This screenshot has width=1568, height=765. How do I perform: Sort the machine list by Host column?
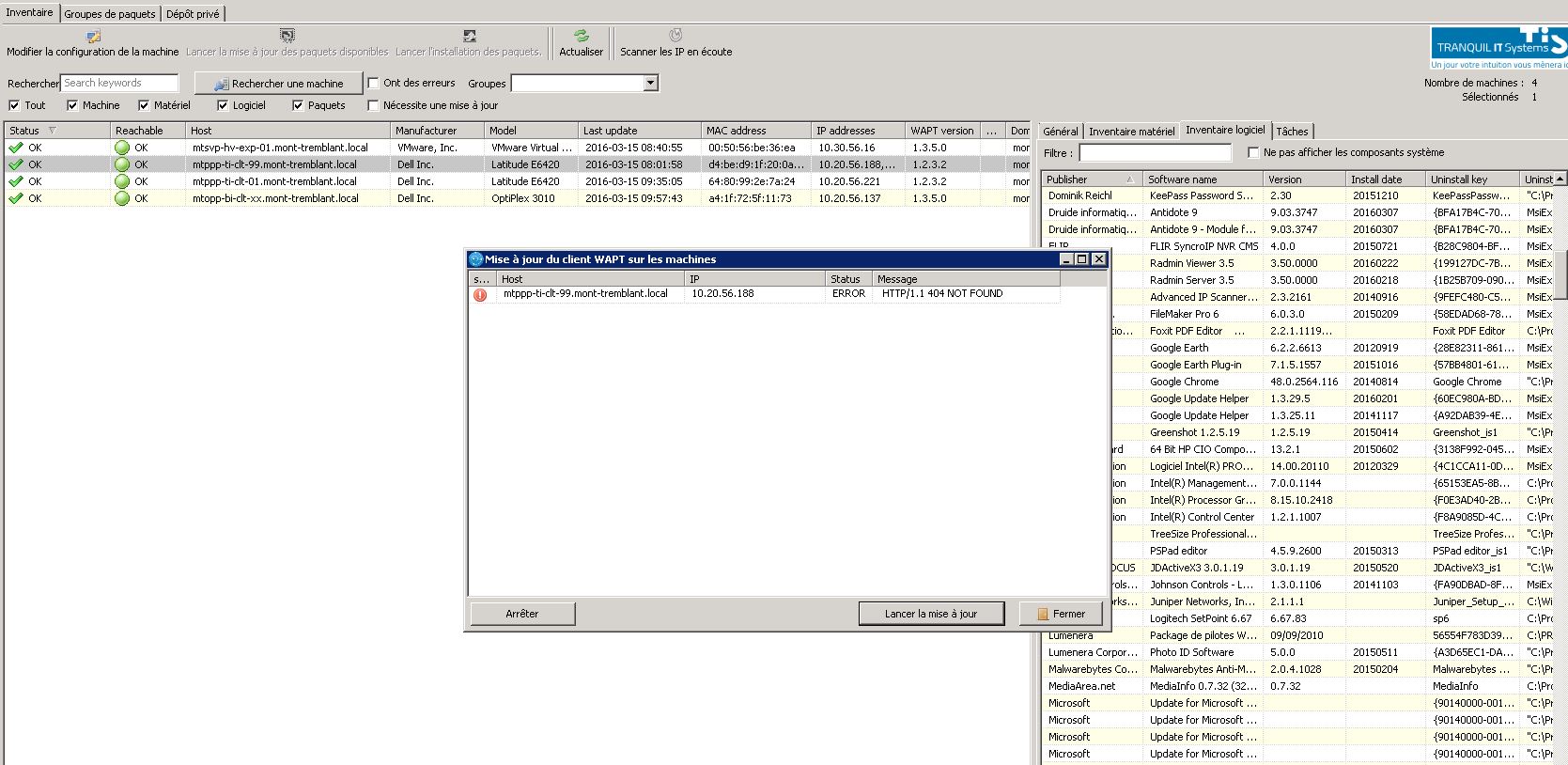287,131
